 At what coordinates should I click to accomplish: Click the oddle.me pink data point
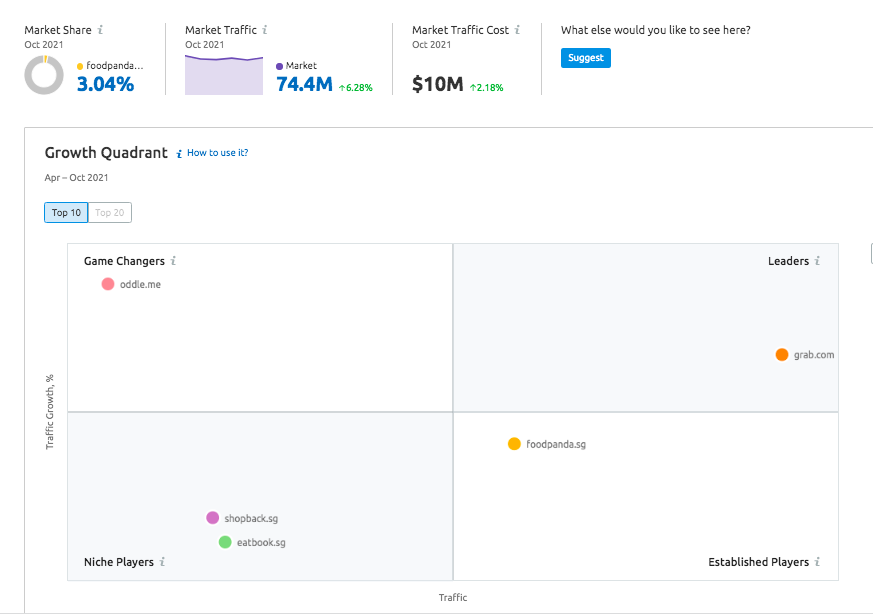coord(108,284)
